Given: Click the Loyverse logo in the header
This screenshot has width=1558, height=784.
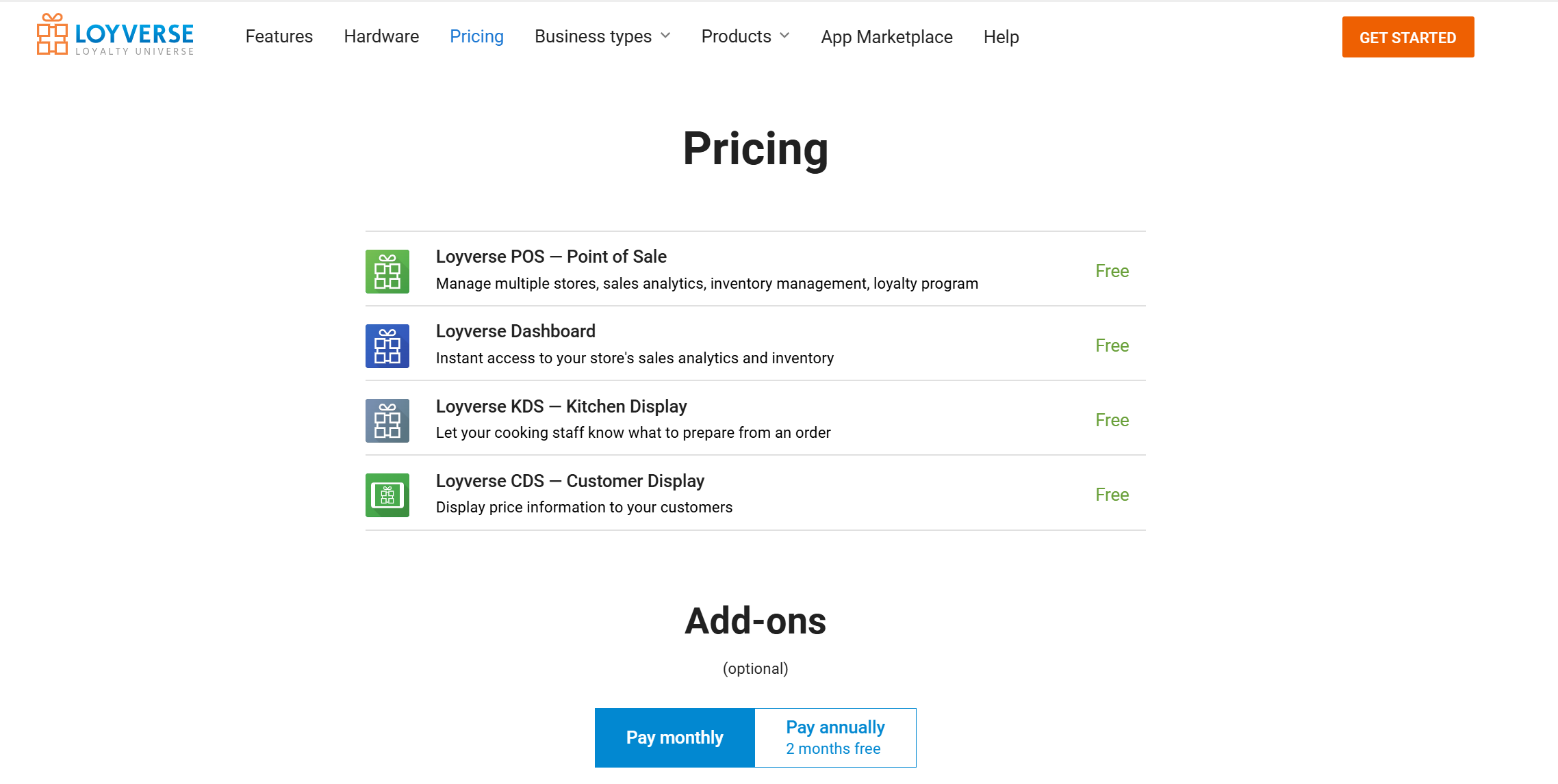Looking at the screenshot, I should 115,35.
